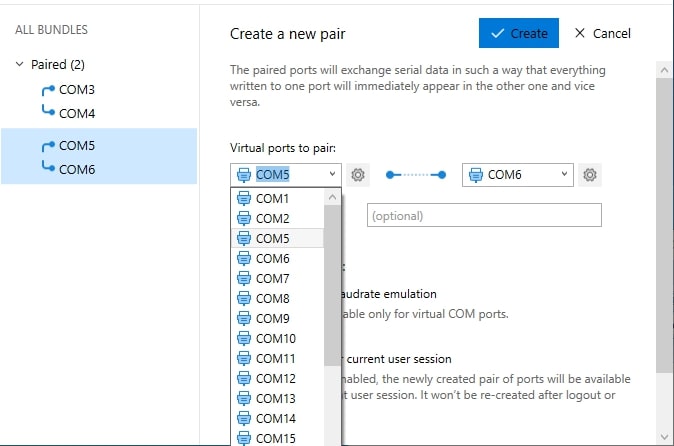Click the optional text input field
674x446 pixels.
pyautogui.click(x=484, y=215)
